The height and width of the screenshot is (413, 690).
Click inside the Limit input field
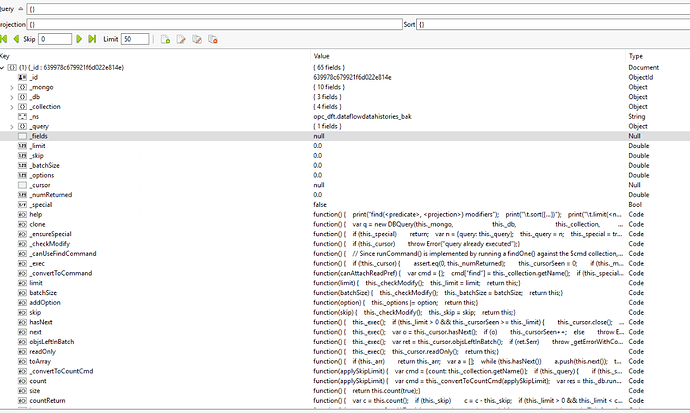[135, 39]
